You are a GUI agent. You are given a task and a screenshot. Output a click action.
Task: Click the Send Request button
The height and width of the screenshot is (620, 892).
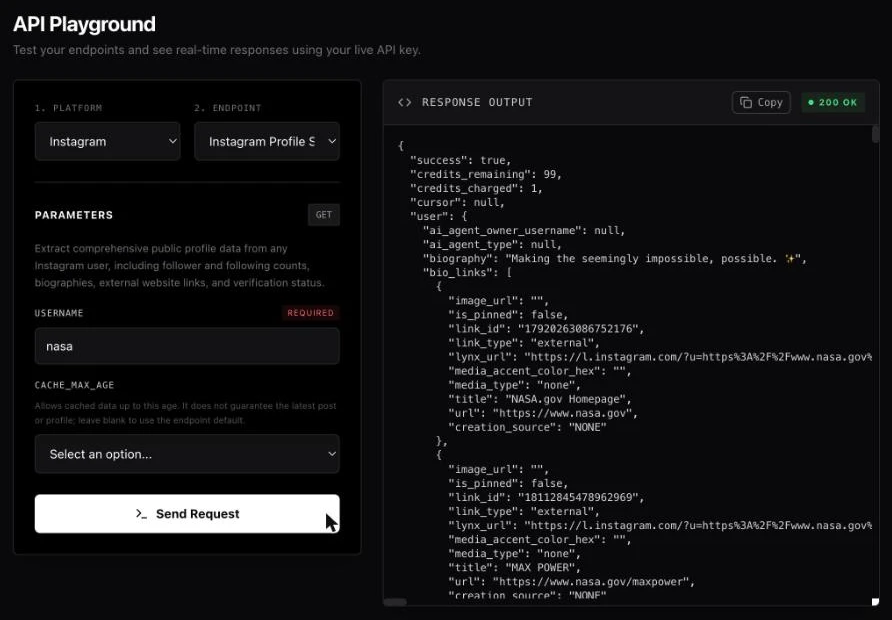click(187, 514)
